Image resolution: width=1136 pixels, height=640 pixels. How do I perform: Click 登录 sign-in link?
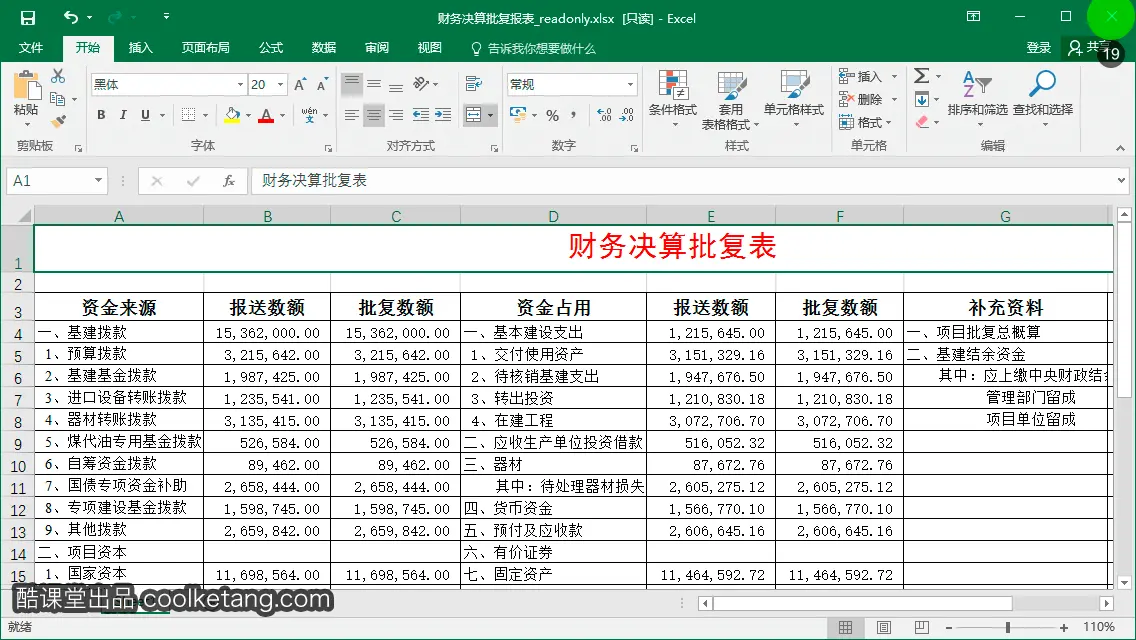pos(1038,48)
